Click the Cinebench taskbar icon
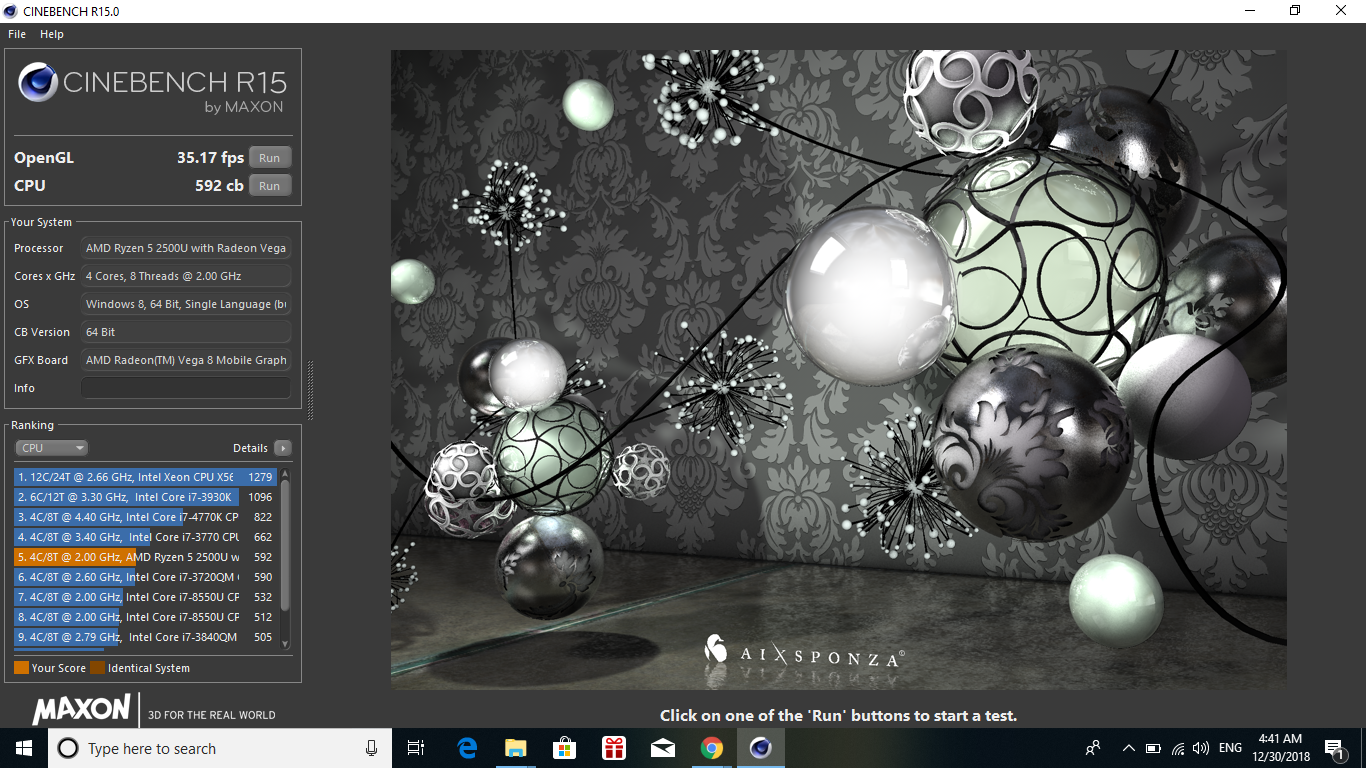Screen dimensions: 1366x768 point(761,748)
